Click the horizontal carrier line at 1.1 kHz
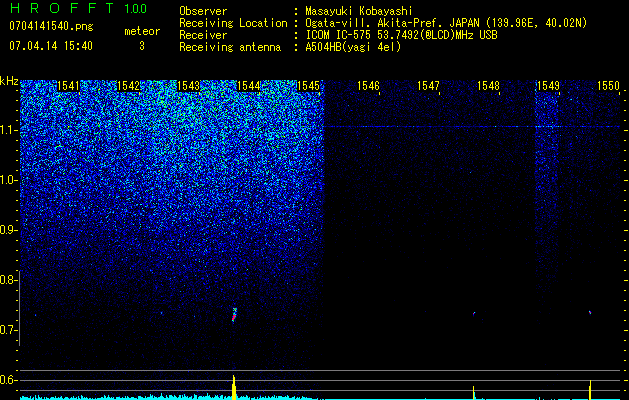This screenshot has height=400, width=629. [x=472, y=127]
